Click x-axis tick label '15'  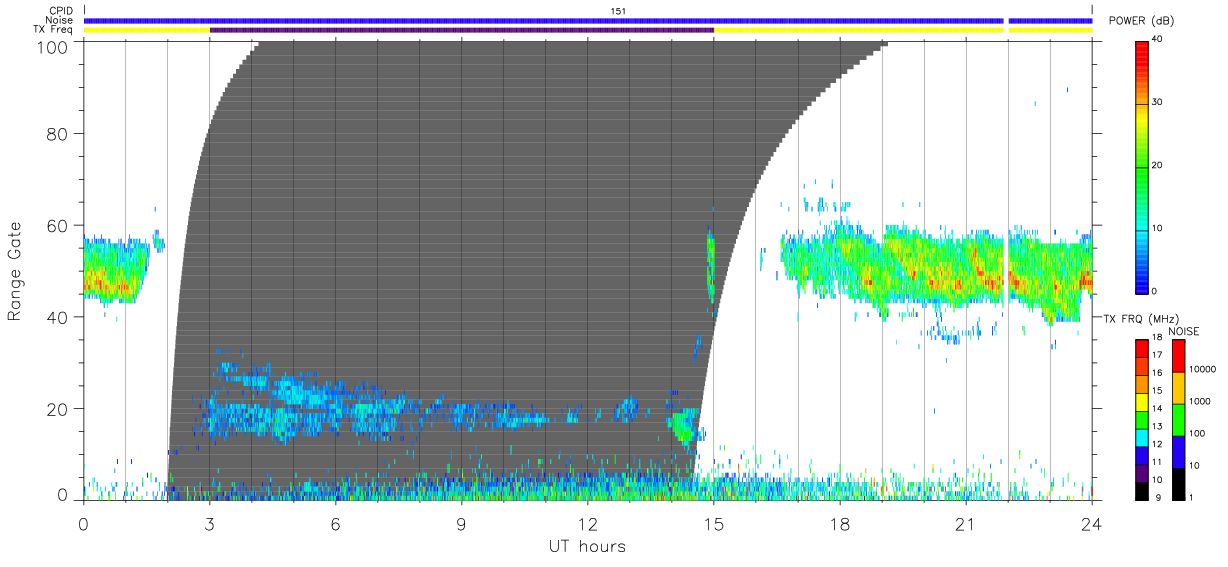click(713, 525)
